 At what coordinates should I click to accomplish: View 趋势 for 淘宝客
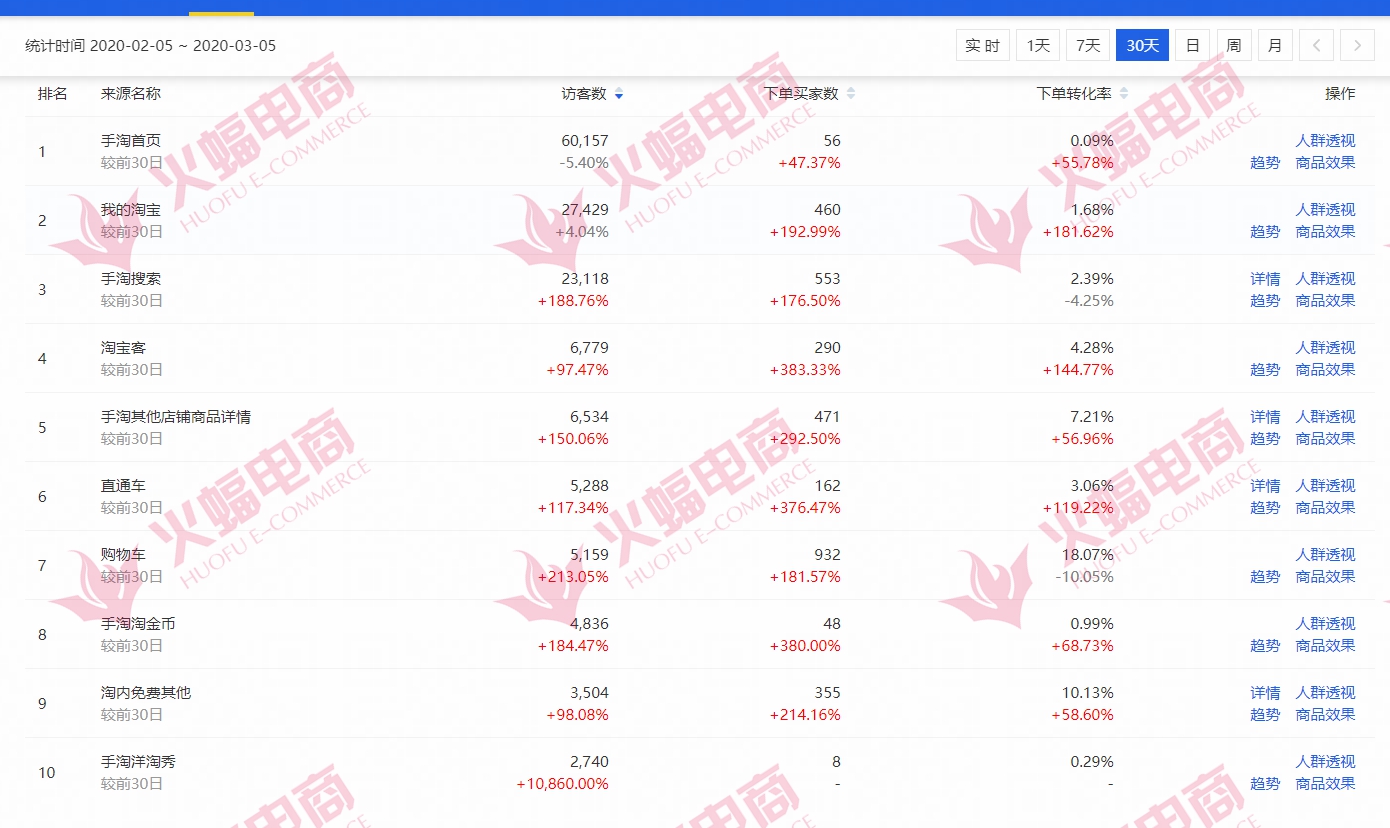(1265, 370)
